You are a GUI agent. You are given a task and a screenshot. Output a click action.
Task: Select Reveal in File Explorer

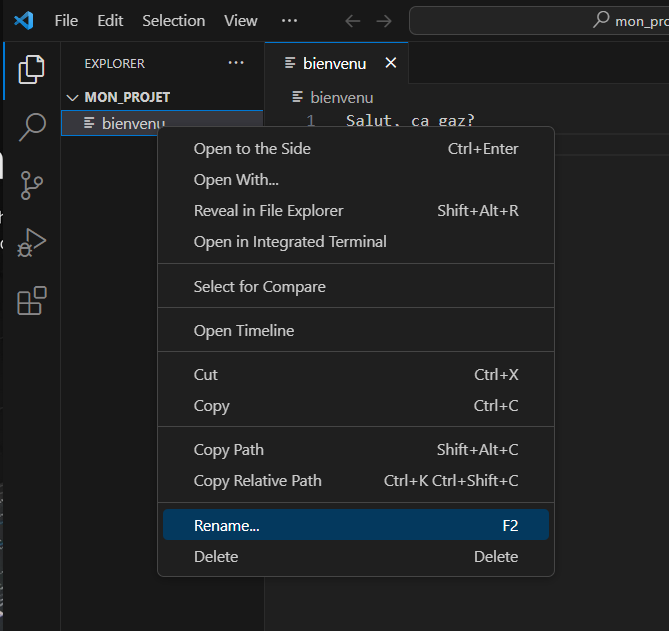coord(356,211)
